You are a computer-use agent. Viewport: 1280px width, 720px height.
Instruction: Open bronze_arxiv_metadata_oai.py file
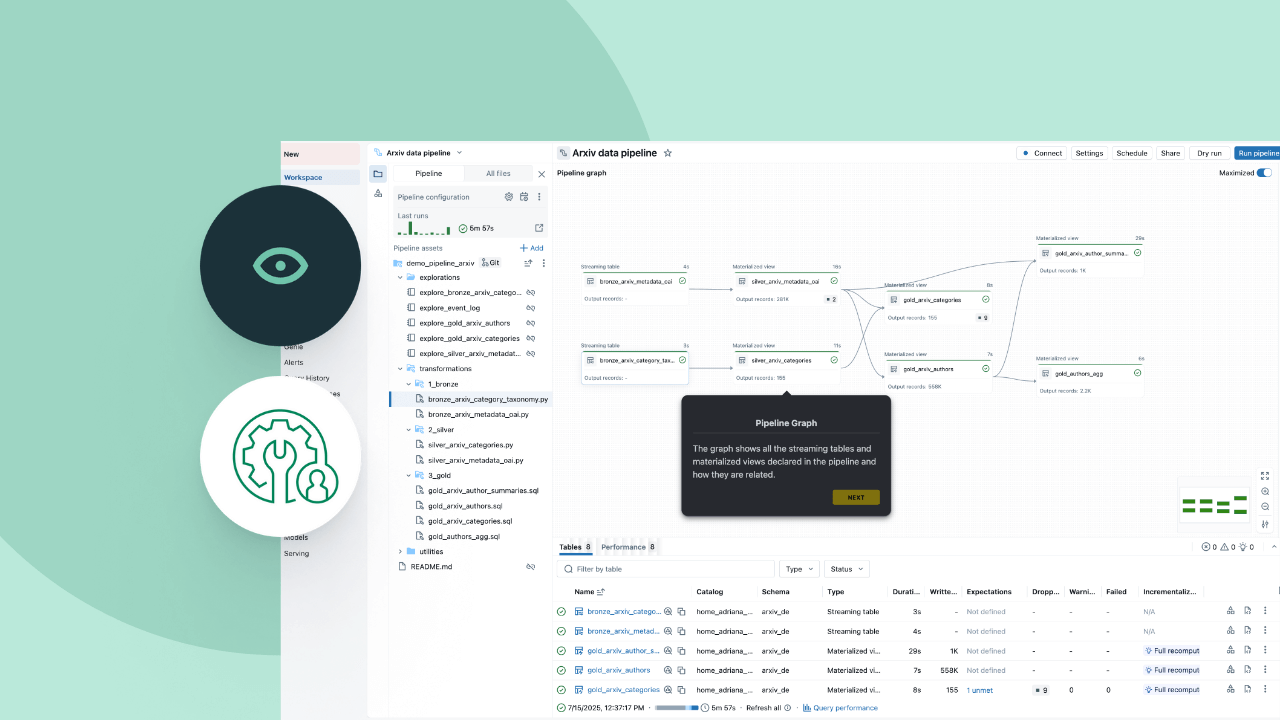click(x=478, y=414)
